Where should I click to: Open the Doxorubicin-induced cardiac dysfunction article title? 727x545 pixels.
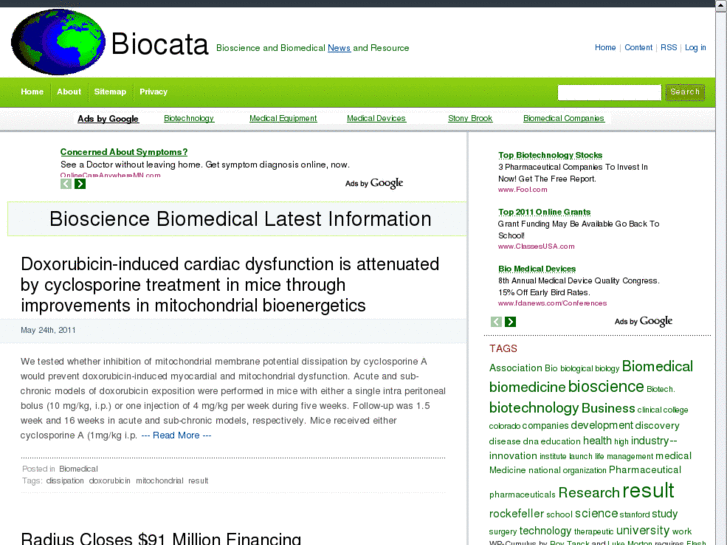230,284
